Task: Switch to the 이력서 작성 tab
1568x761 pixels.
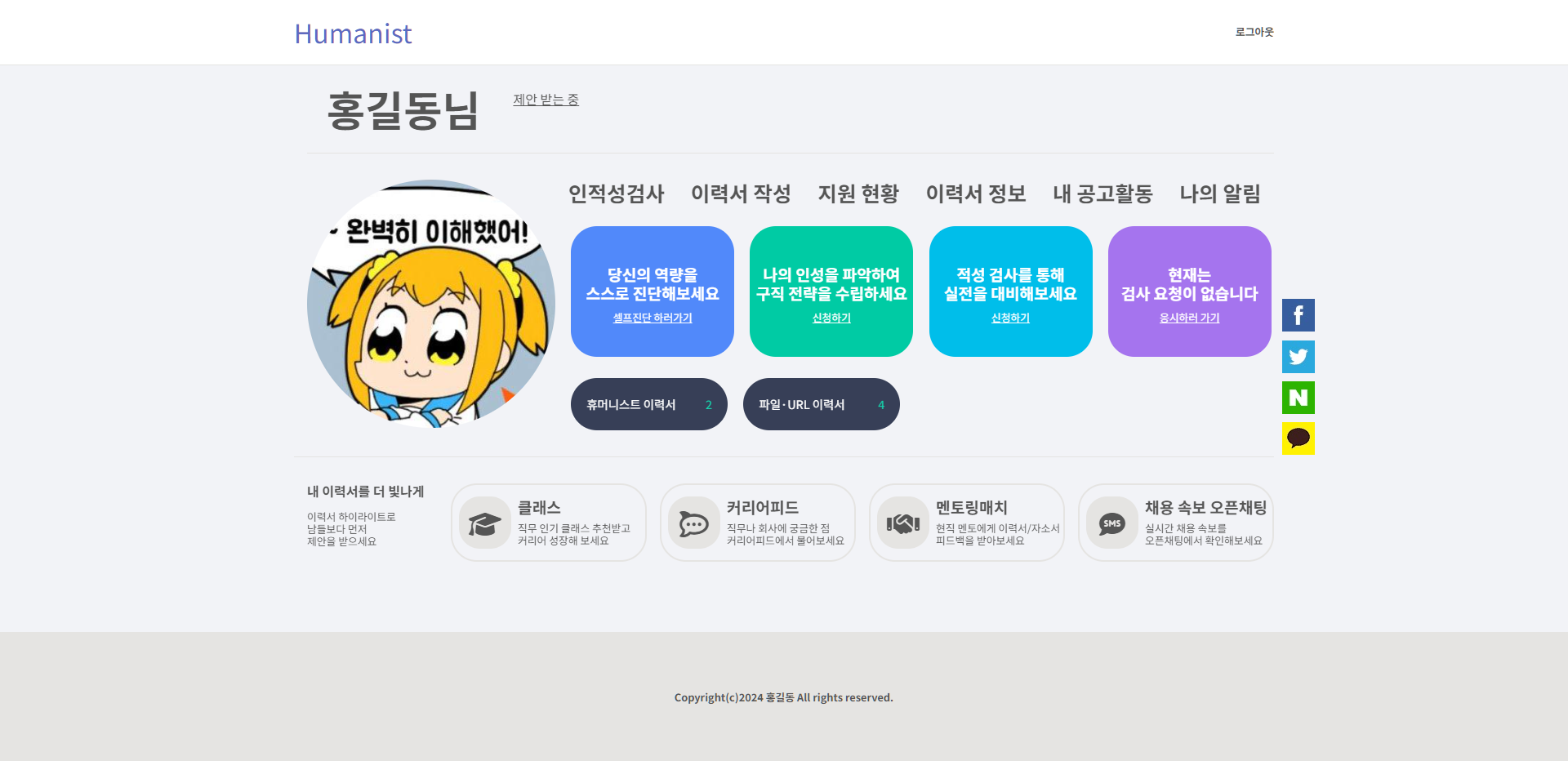Action: pyautogui.click(x=741, y=194)
